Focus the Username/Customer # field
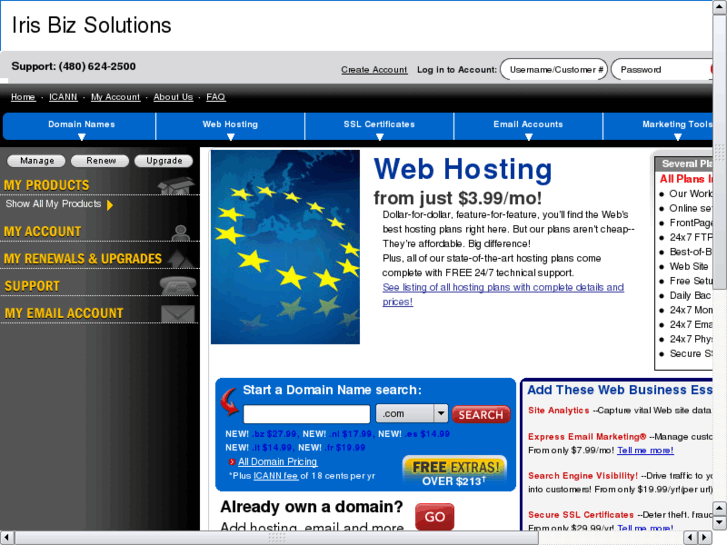Screen dimensions: 727x545 554,70
